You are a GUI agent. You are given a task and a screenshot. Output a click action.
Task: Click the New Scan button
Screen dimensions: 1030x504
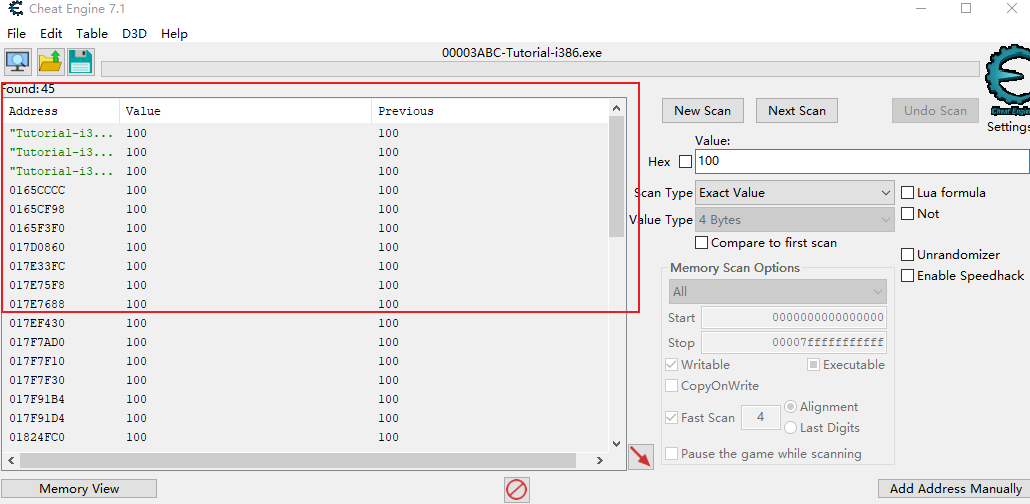click(x=702, y=110)
